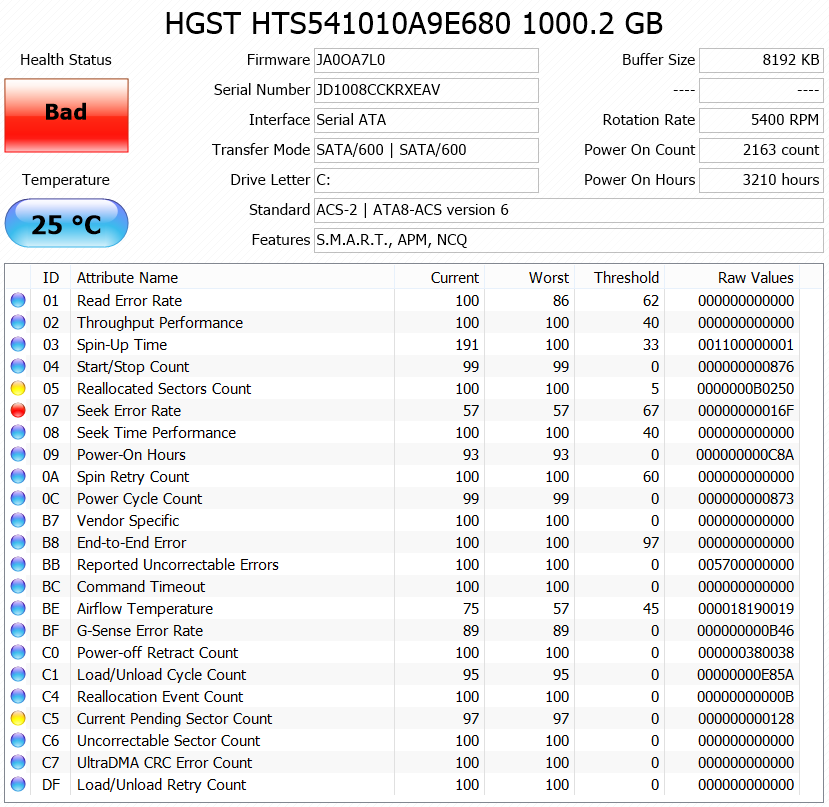Select the G-Sense Error Rate attribute name
This screenshot has height=807, width=829.
pos(140,631)
